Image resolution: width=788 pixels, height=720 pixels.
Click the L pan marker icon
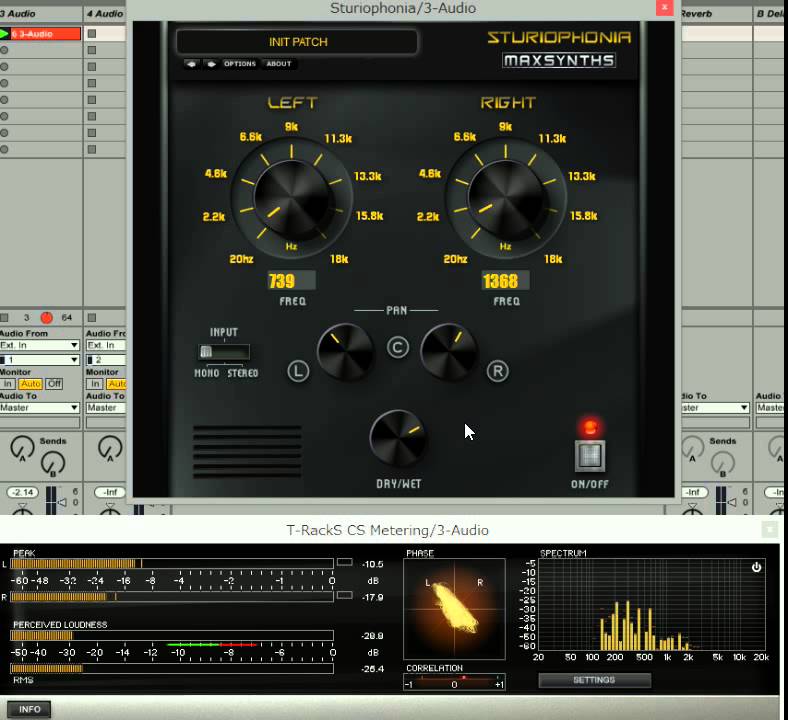[298, 371]
